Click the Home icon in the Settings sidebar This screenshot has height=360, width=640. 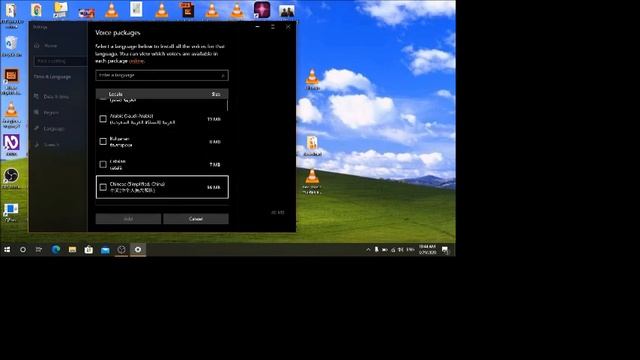tap(37, 46)
